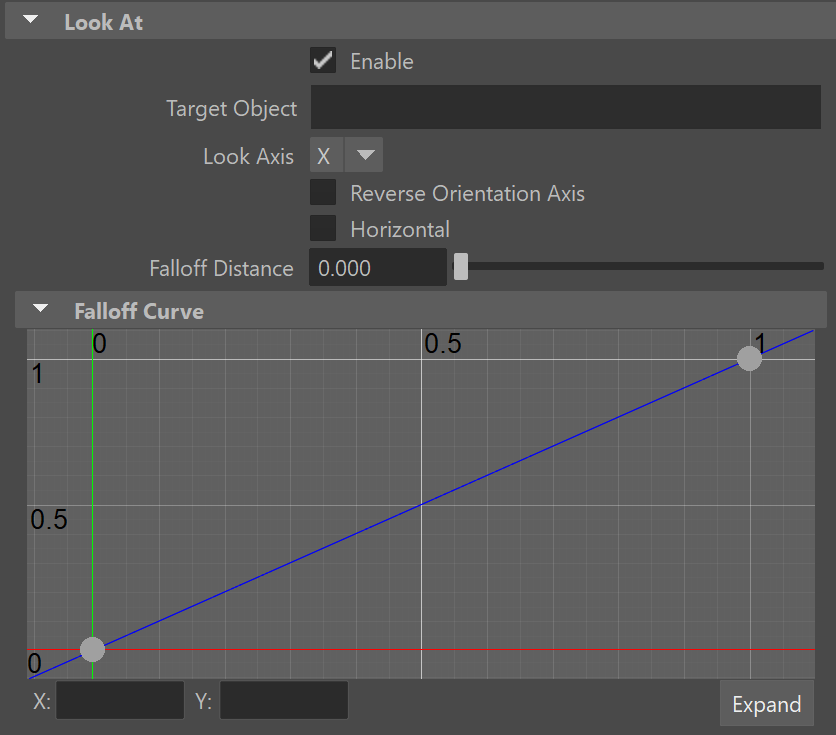Select the Look Axis X value box

(x=326, y=155)
